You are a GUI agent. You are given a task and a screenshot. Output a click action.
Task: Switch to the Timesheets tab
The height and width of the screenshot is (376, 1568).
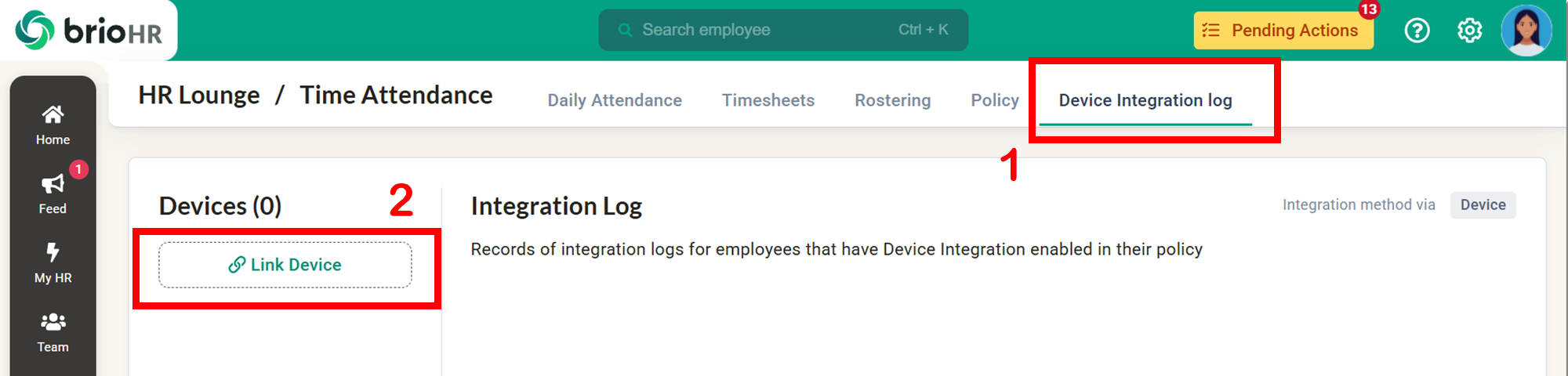tap(768, 100)
